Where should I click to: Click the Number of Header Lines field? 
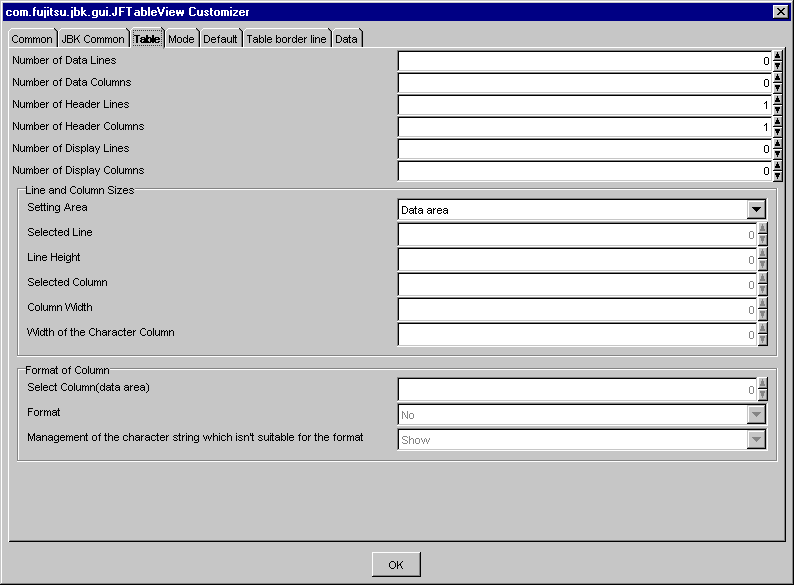[x=585, y=105]
